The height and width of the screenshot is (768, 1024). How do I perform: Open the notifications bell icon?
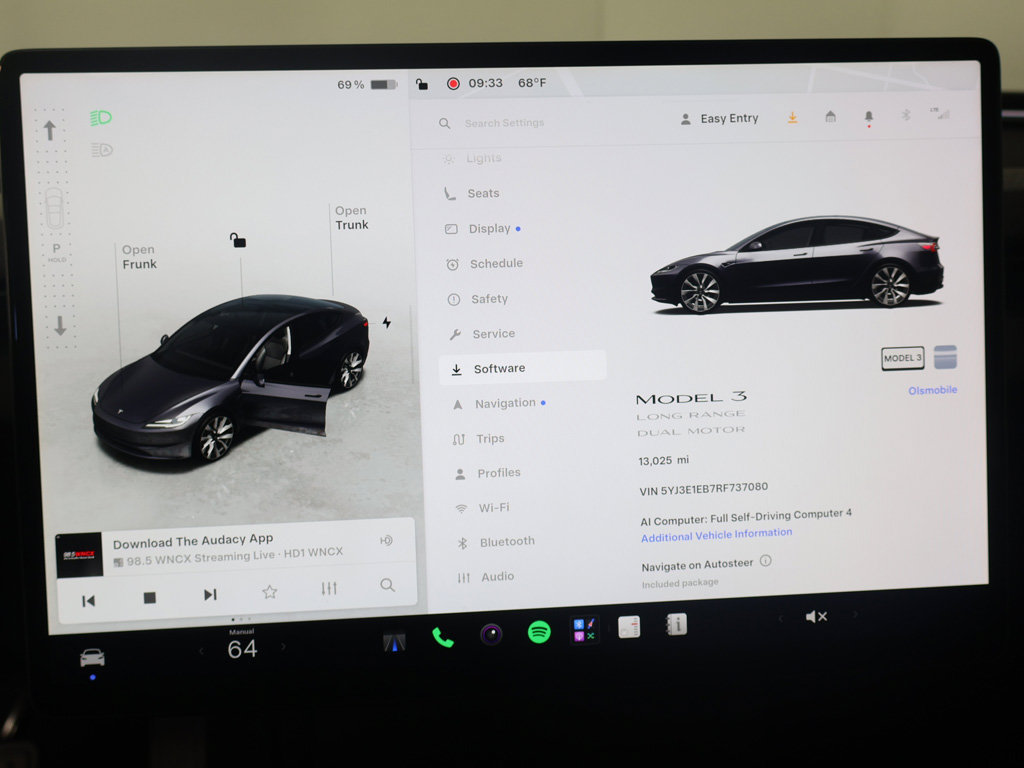(x=869, y=117)
